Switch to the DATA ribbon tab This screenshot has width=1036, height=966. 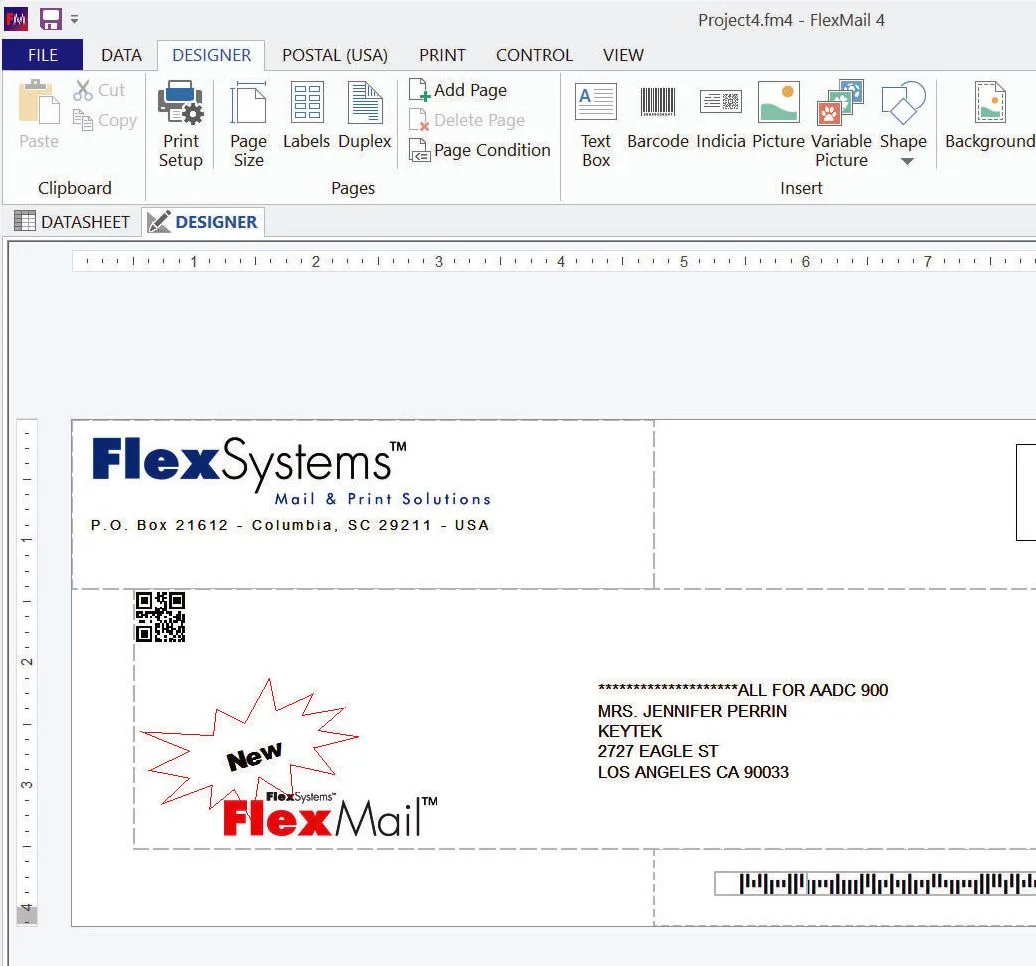(x=122, y=55)
